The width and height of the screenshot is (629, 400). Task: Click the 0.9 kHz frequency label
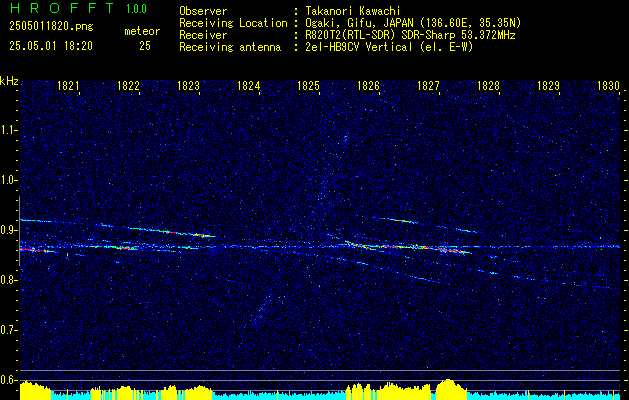(9, 230)
